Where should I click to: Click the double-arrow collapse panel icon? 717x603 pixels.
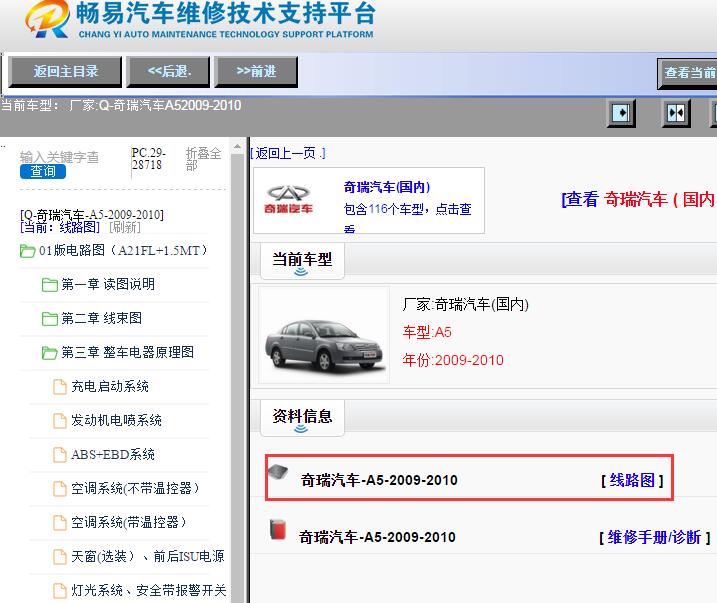(676, 112)
